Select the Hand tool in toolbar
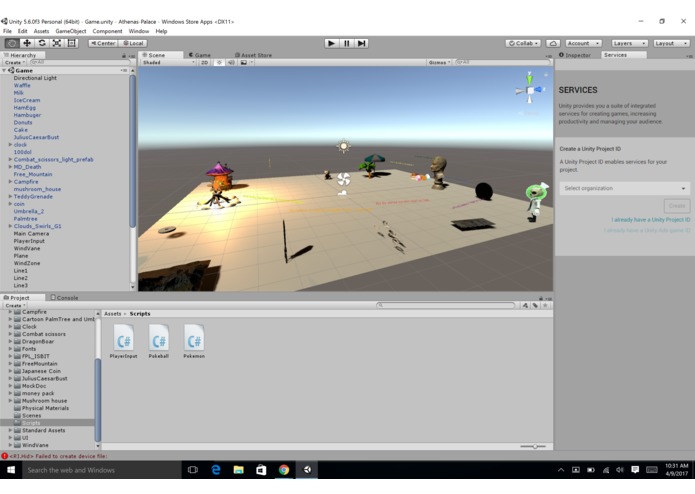Image resolution: width=695 pixels, height=494 pixels. click(12, 43)
